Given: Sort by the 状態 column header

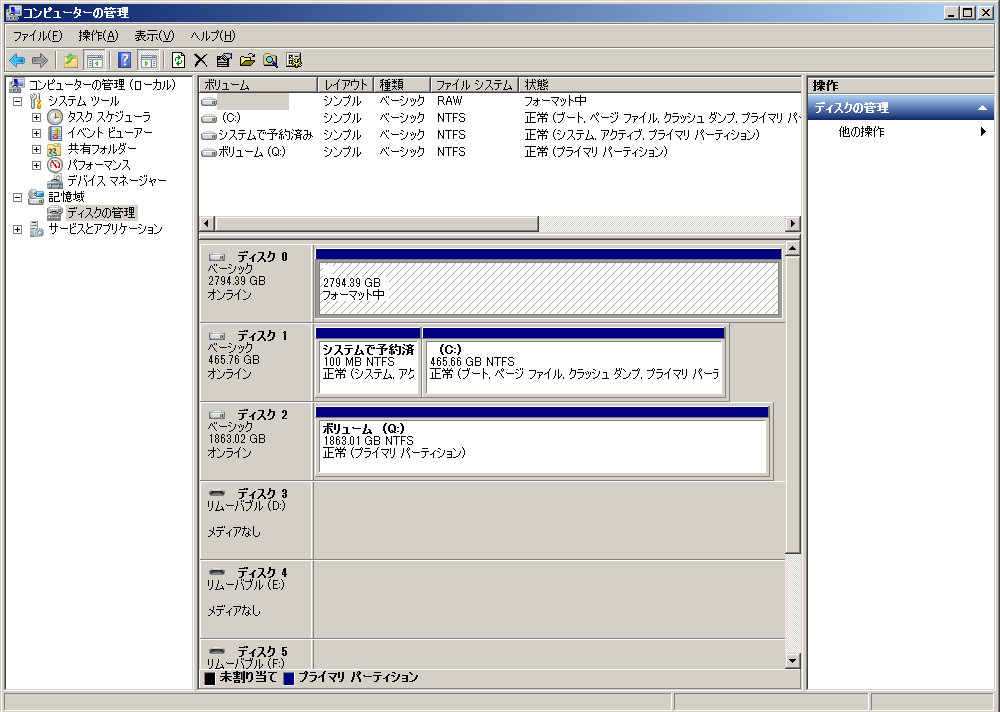Looking at the screenshot, I should point(660,85).
